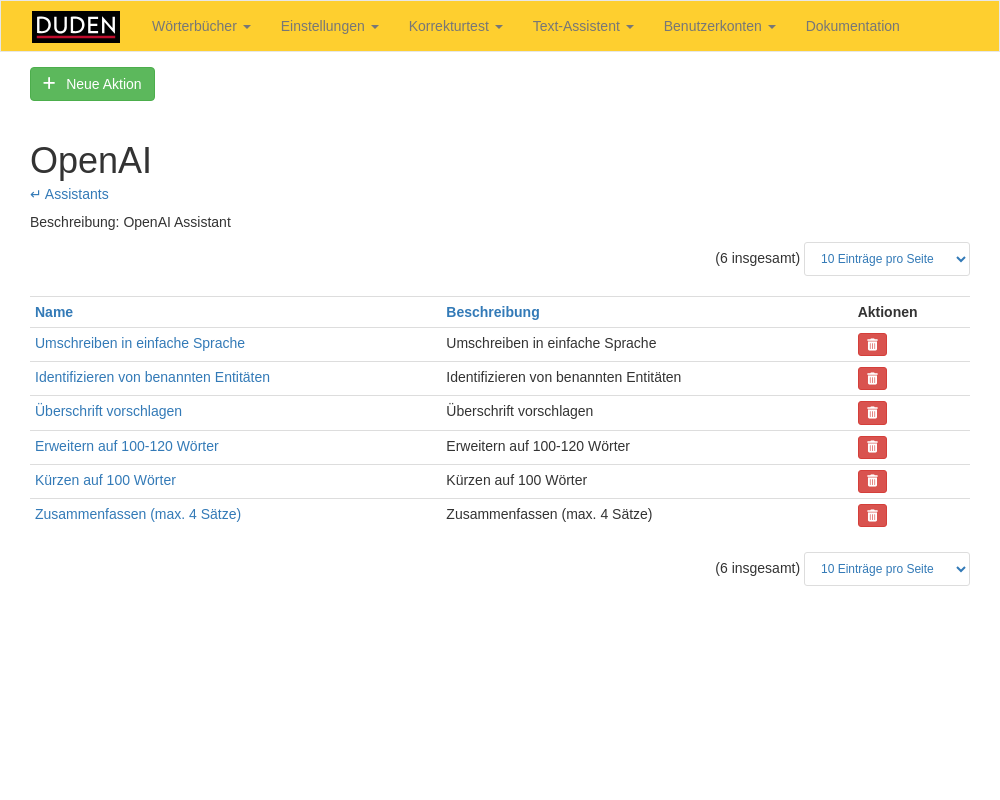Click the DUDEN logo in the navbar
This screenshot has height=800, width=1000.
75,26
